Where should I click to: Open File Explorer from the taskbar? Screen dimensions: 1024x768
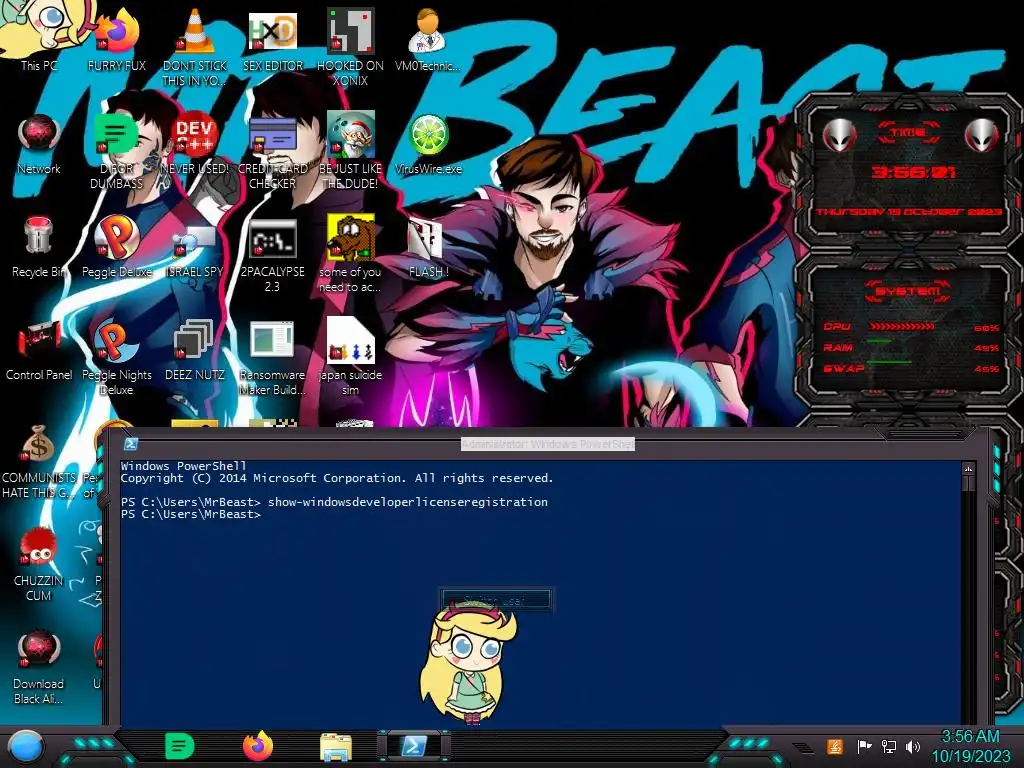coord(336,746)
